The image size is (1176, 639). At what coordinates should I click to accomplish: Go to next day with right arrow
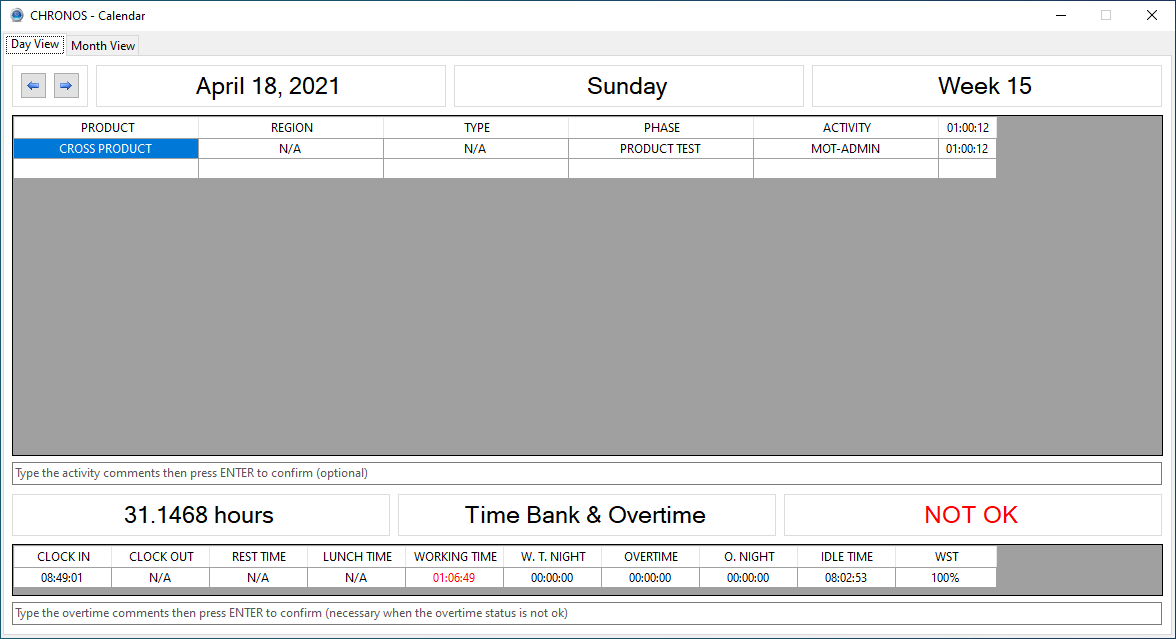coord(66,86)
